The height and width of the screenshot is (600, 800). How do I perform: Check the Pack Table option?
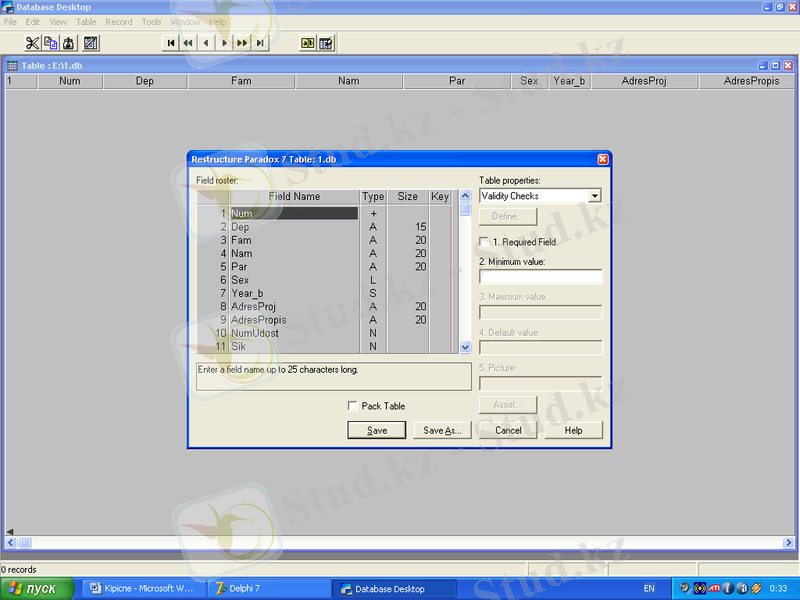(352, 406)
